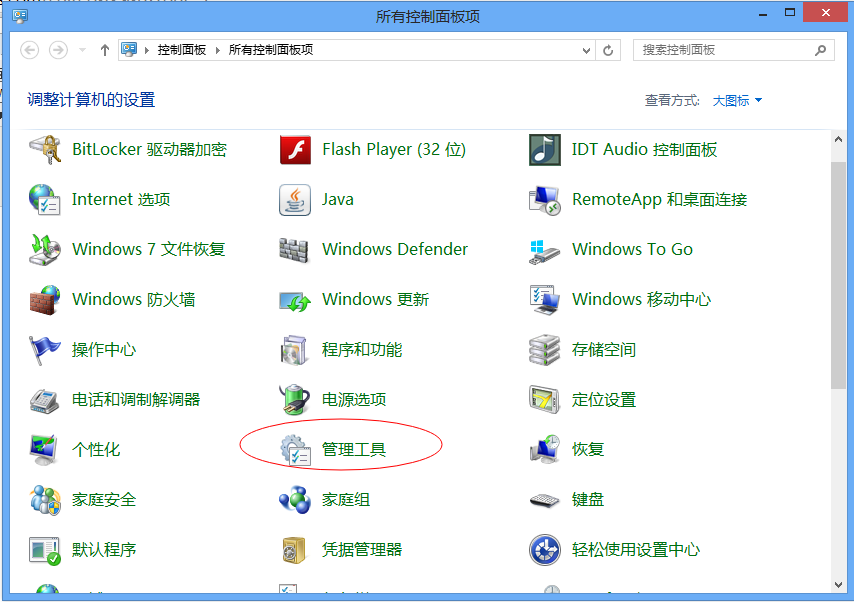Open the 电源选项 text link
854x602 pixels.
(x=353, y=400)
